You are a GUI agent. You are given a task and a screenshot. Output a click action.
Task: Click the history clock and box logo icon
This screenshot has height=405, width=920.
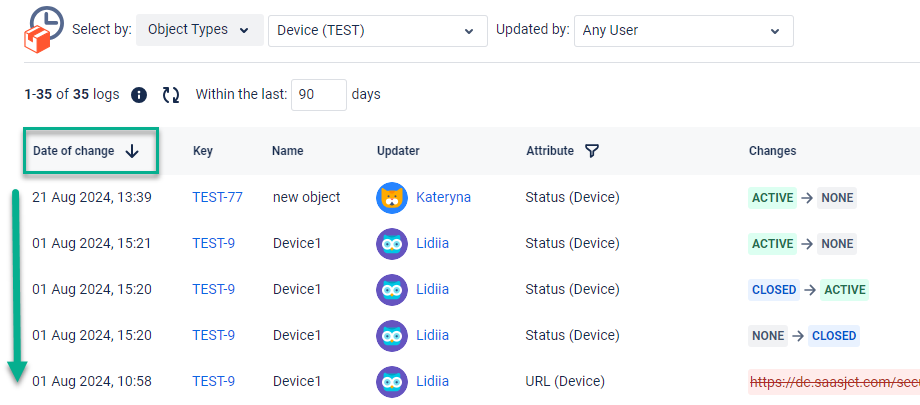click(43, 29)
